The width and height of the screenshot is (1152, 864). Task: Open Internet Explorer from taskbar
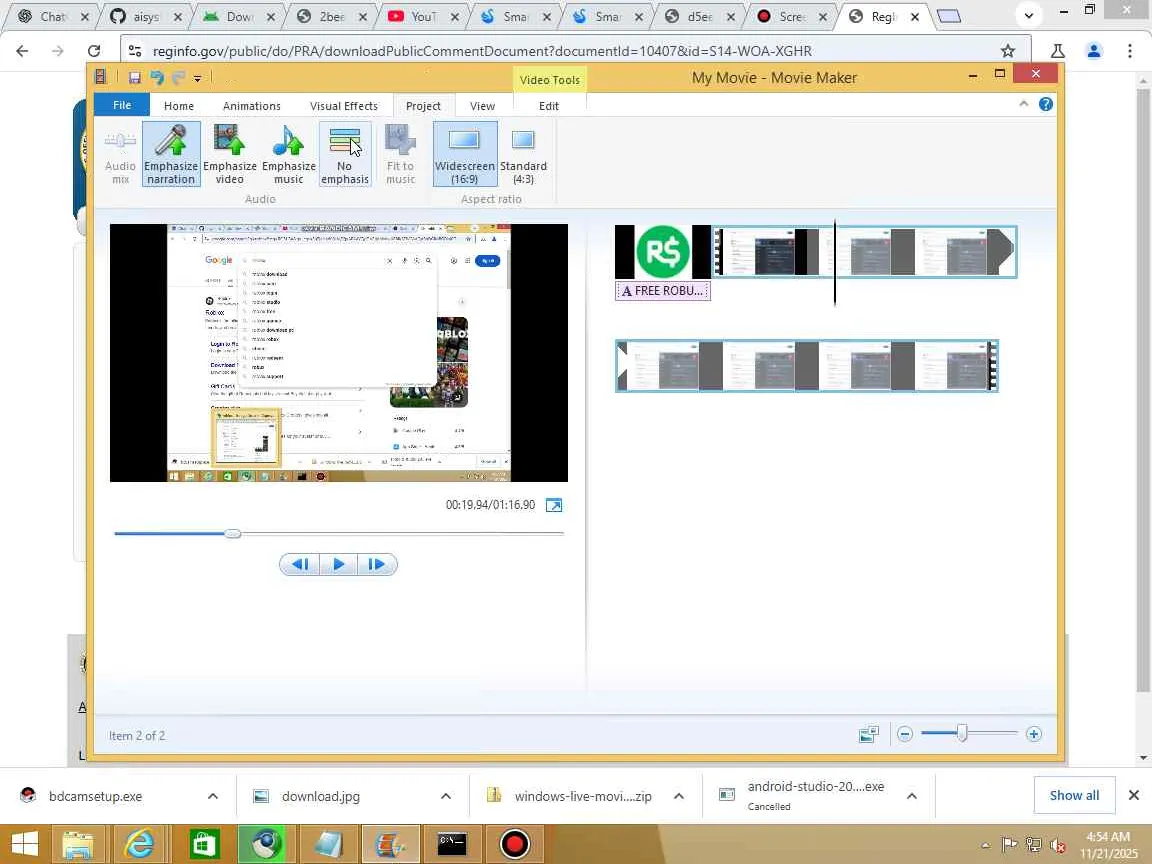(140, 844)
